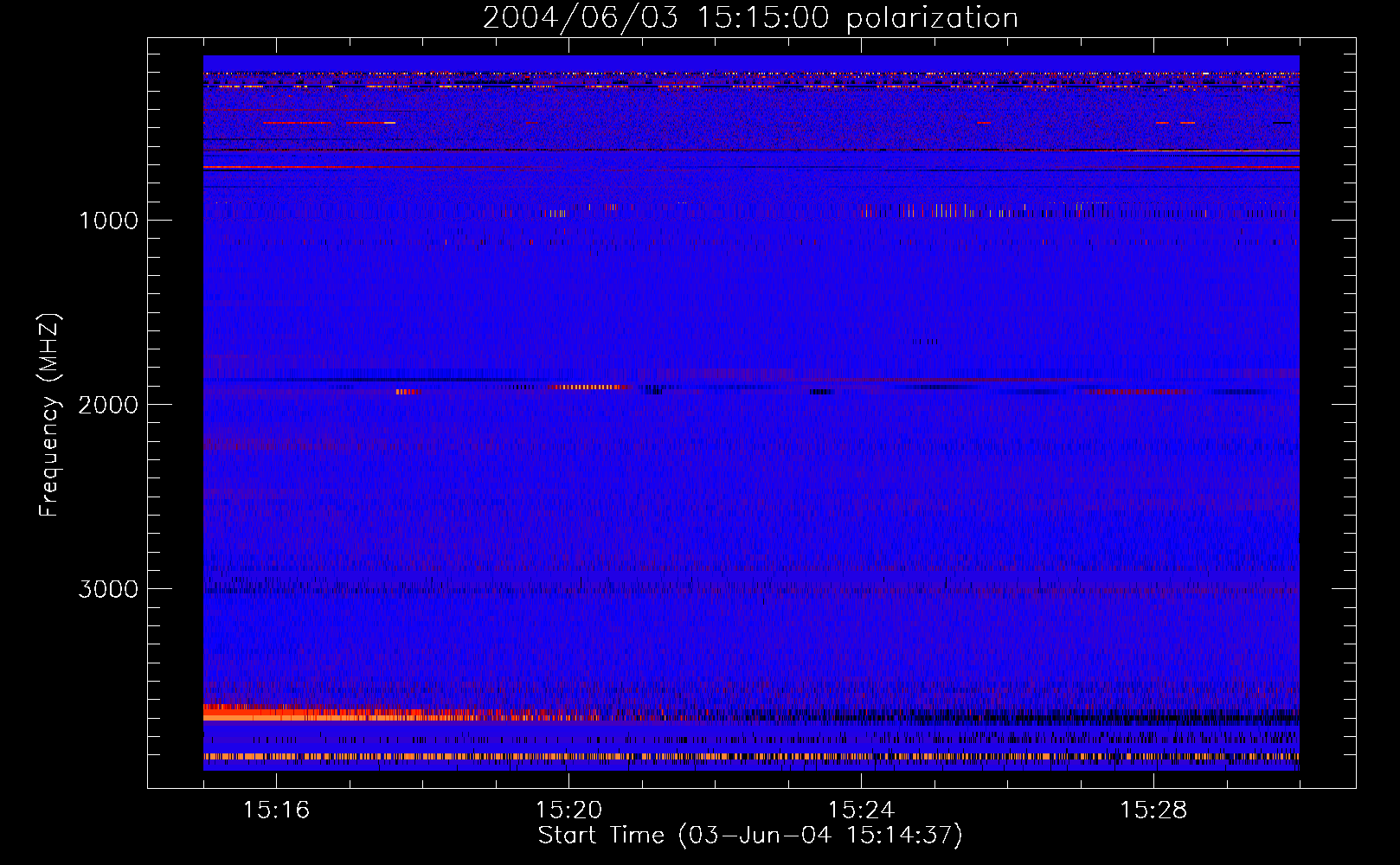Click the 15:16 time tick label
Screen dimensions: 1400x865
(276, 811)
